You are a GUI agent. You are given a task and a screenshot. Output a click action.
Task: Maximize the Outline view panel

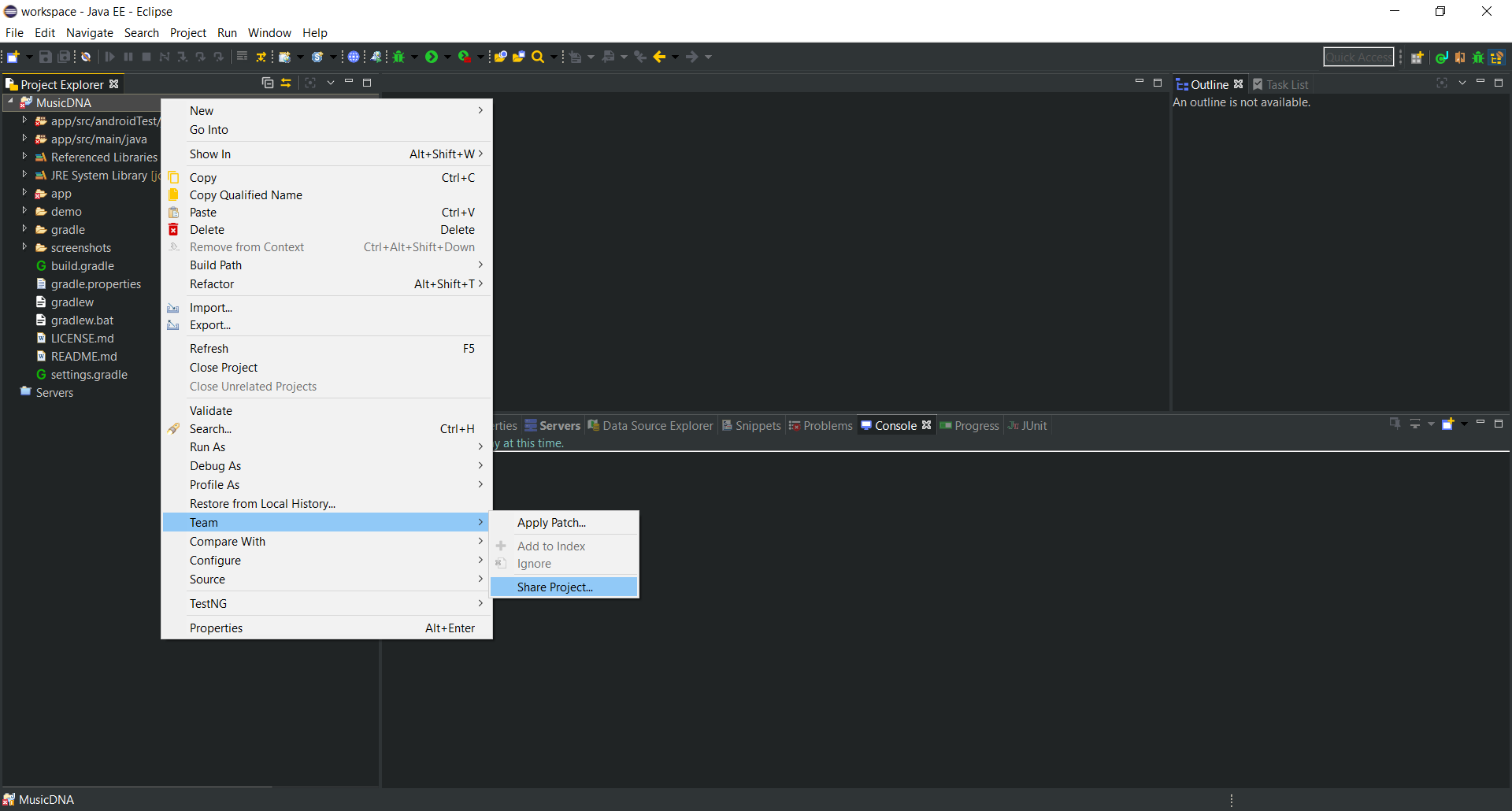pos(1499,83)
